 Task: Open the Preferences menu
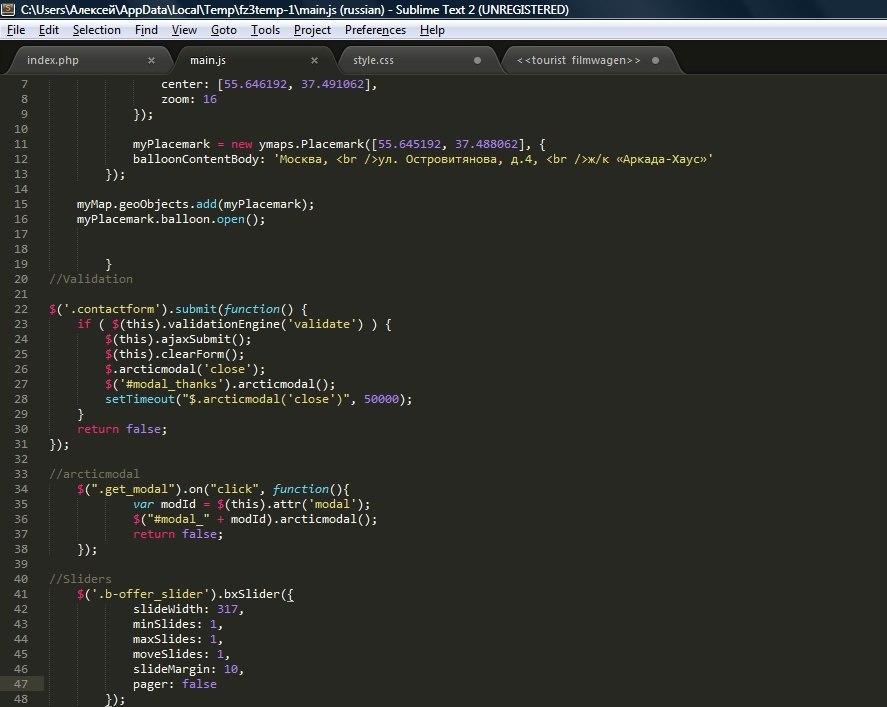click(x=375, y=30)
